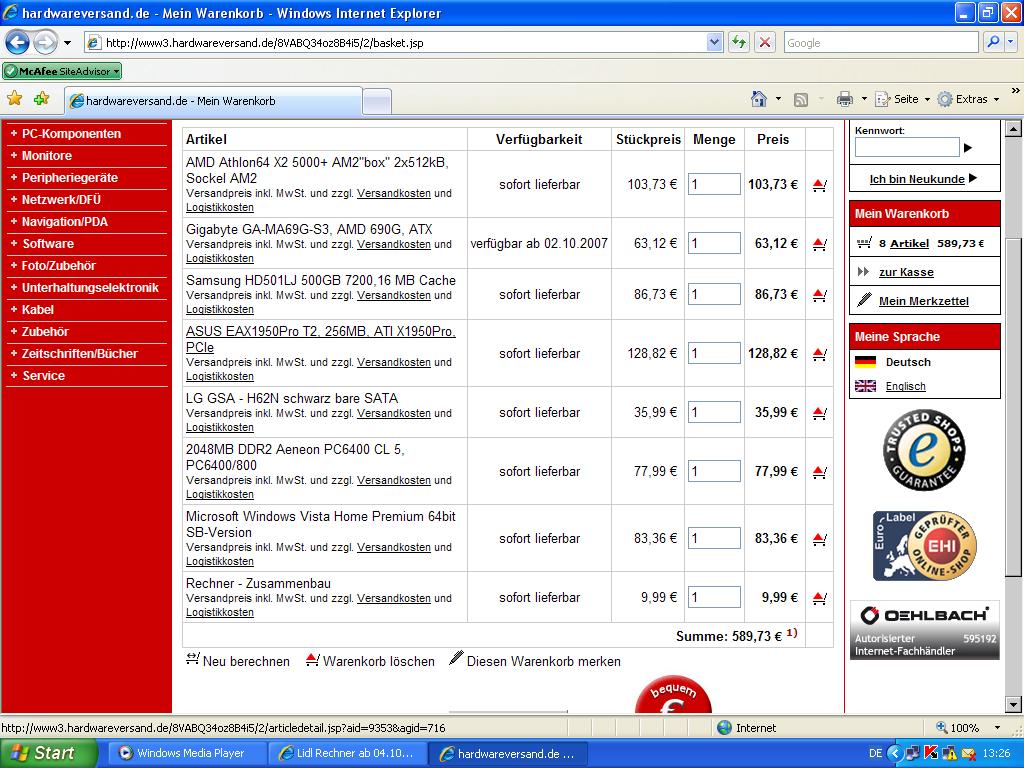Click the Trusted Shops Guarantee badge
This screenshot has width=1024, height=768.
(x=924, y=449)
